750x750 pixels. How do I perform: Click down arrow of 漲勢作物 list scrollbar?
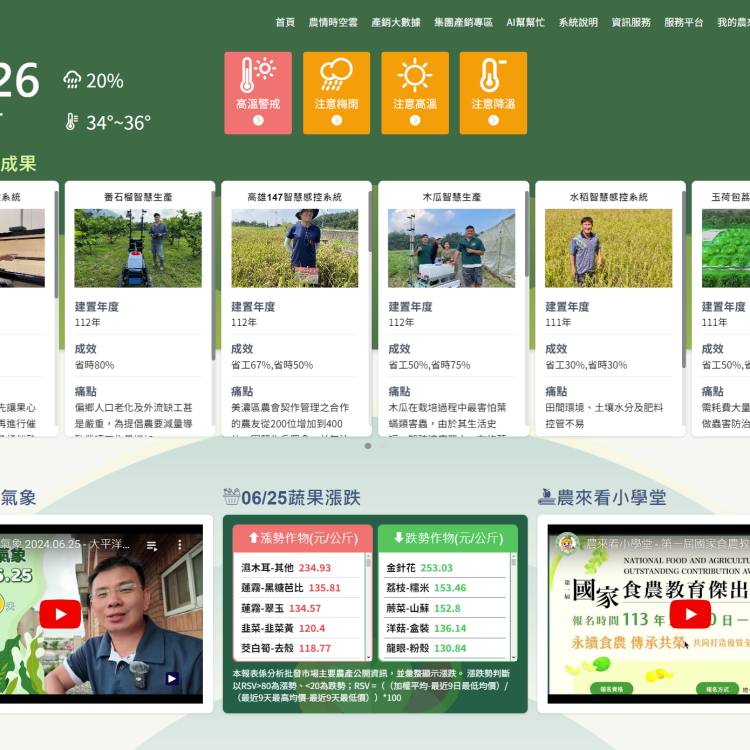pos(368,658)
